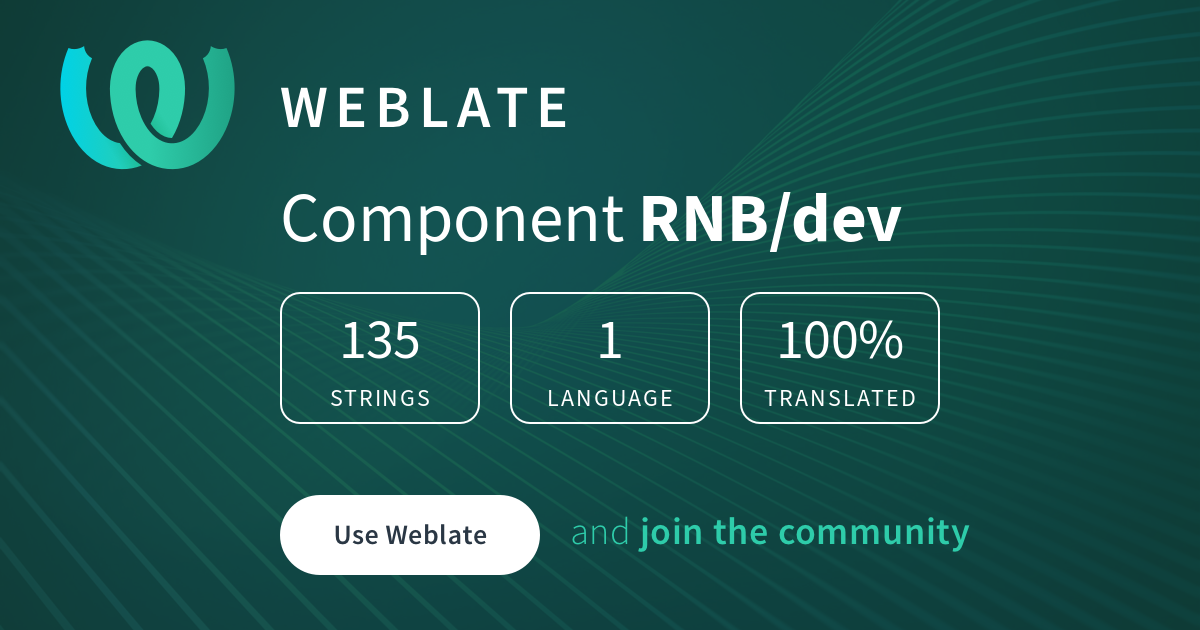Open the 135 Strings statistic box
Image resolution: width=1200 pixels, height=630 pixels.
(x=380, y=358)
